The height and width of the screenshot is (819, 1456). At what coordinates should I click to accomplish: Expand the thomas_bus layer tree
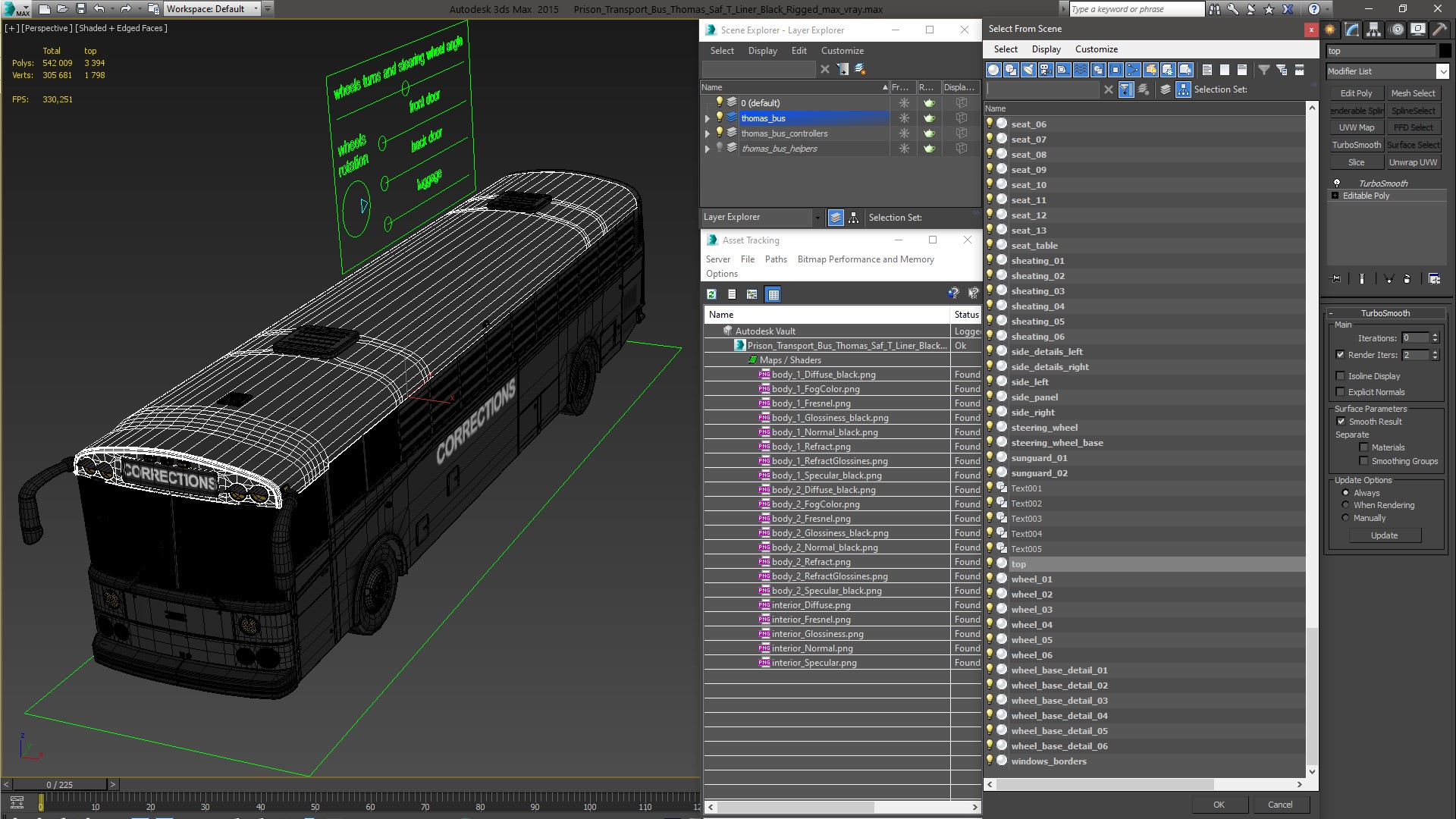pyautogui.click(x=708, y=118)
